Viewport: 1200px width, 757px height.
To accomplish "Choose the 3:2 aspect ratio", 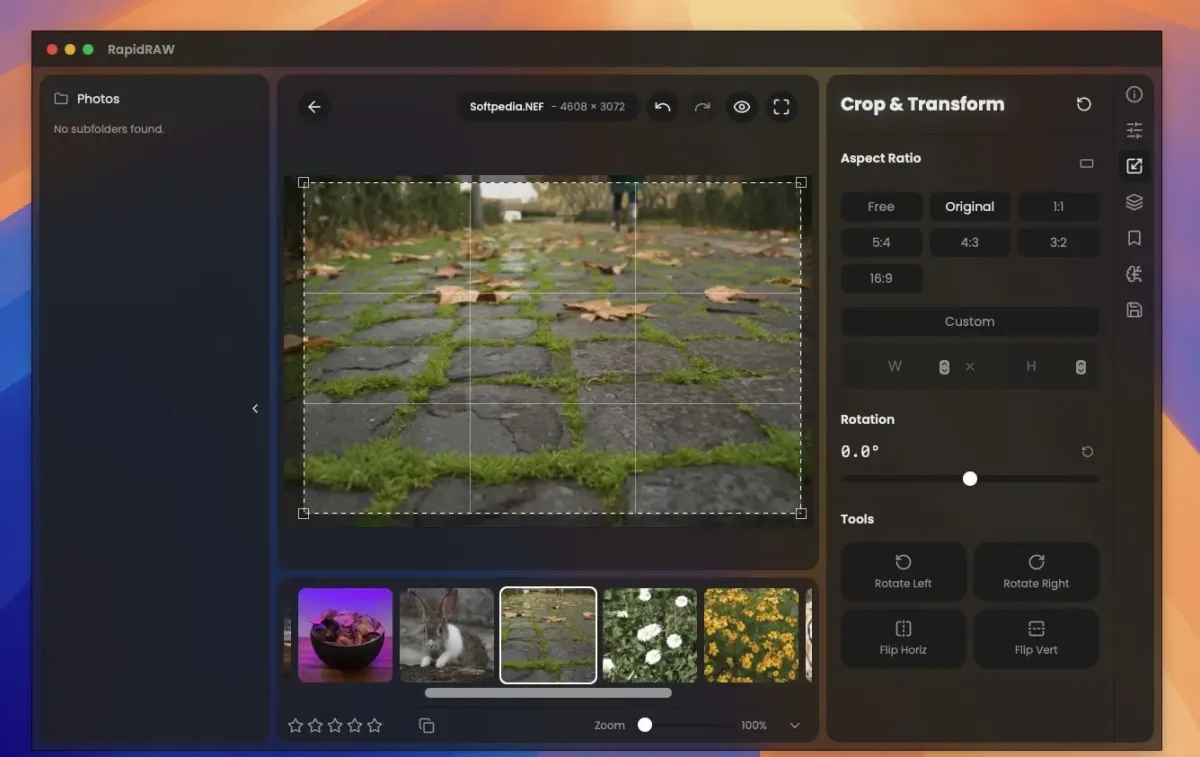I will click(1058, 243).
